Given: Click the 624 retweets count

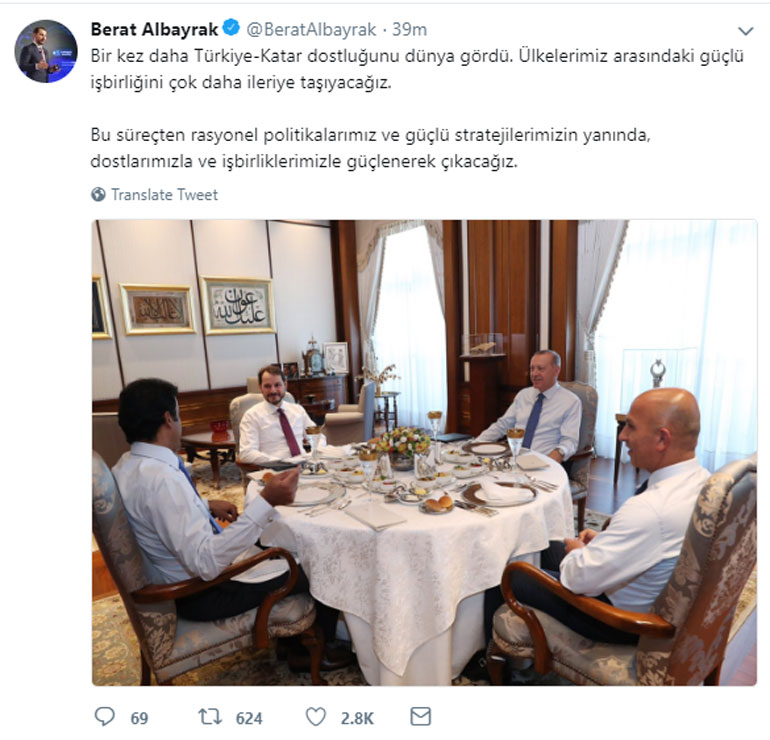Looking at the screenshot, I should point(249,718).
